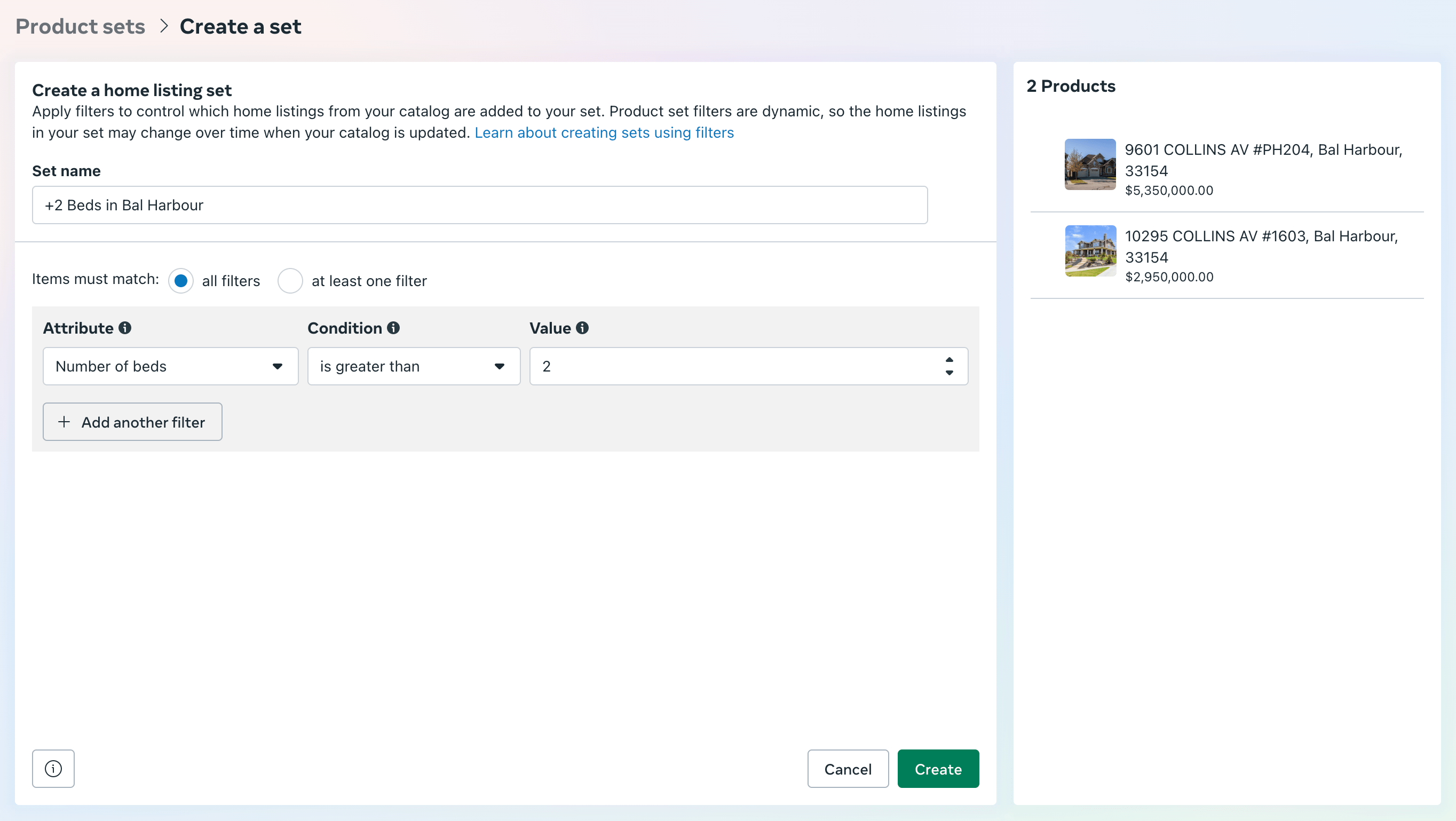
Task: Select the 'at least one filter' radio button
Action: pos(290,281)
